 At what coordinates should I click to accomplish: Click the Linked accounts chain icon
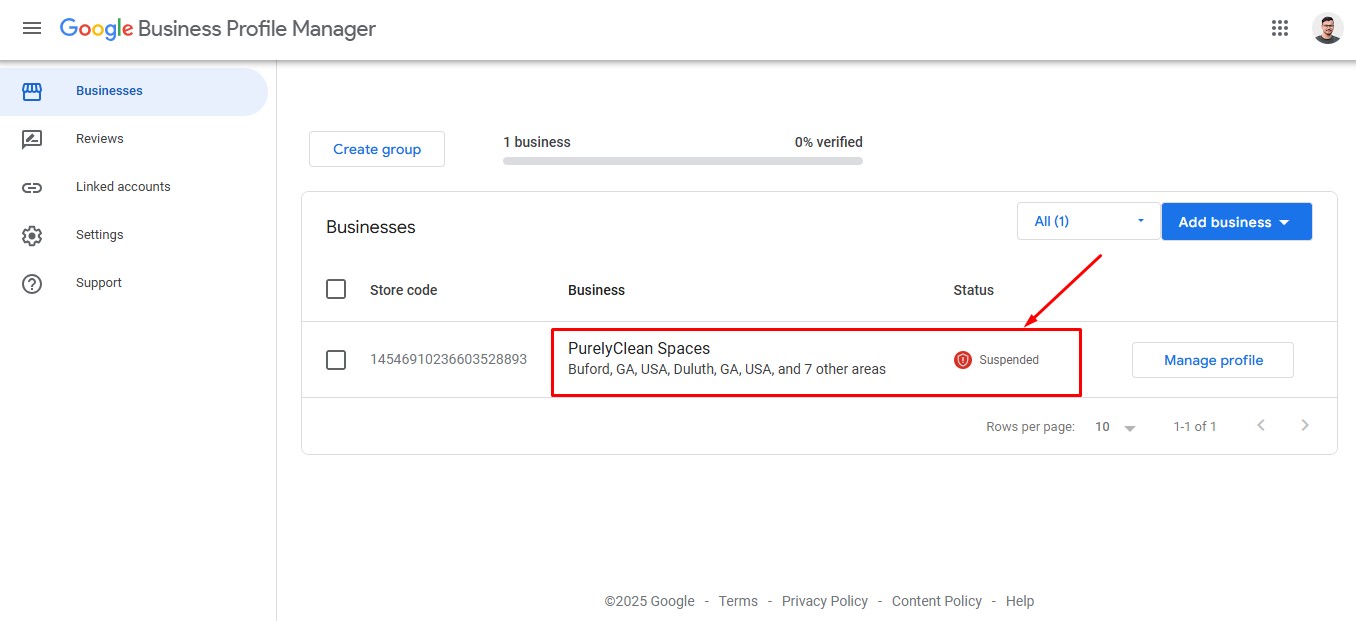pos(32,187)
